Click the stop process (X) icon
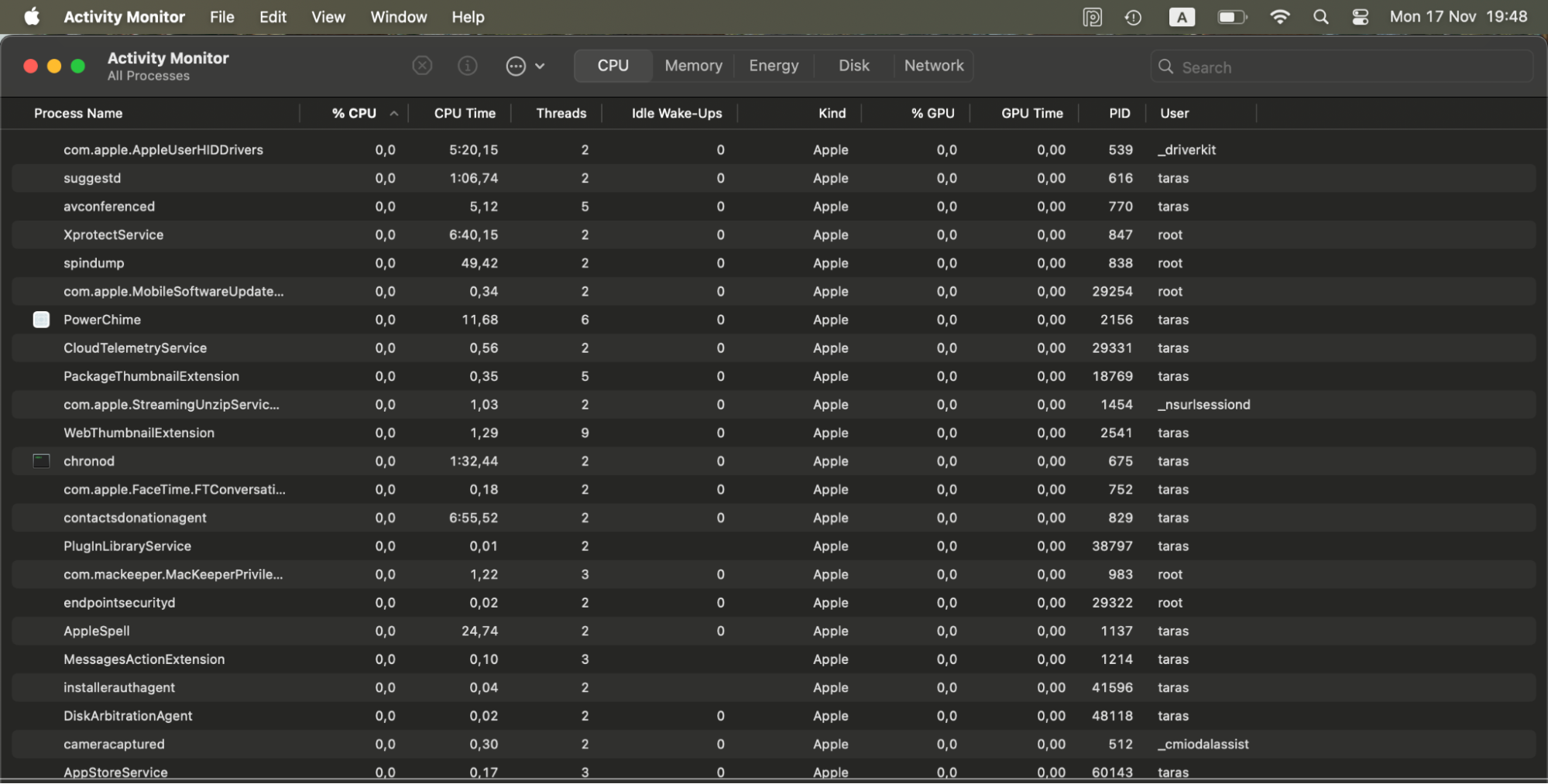 click(x=422, y=65)
